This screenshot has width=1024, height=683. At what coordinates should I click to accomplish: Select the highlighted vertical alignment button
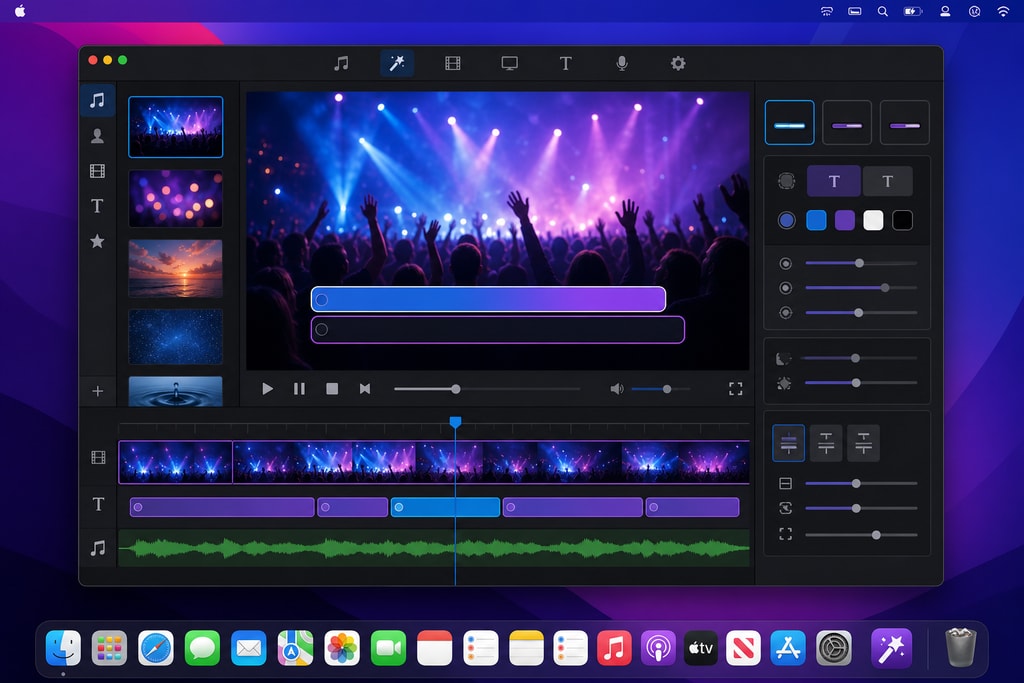point(788,443)
